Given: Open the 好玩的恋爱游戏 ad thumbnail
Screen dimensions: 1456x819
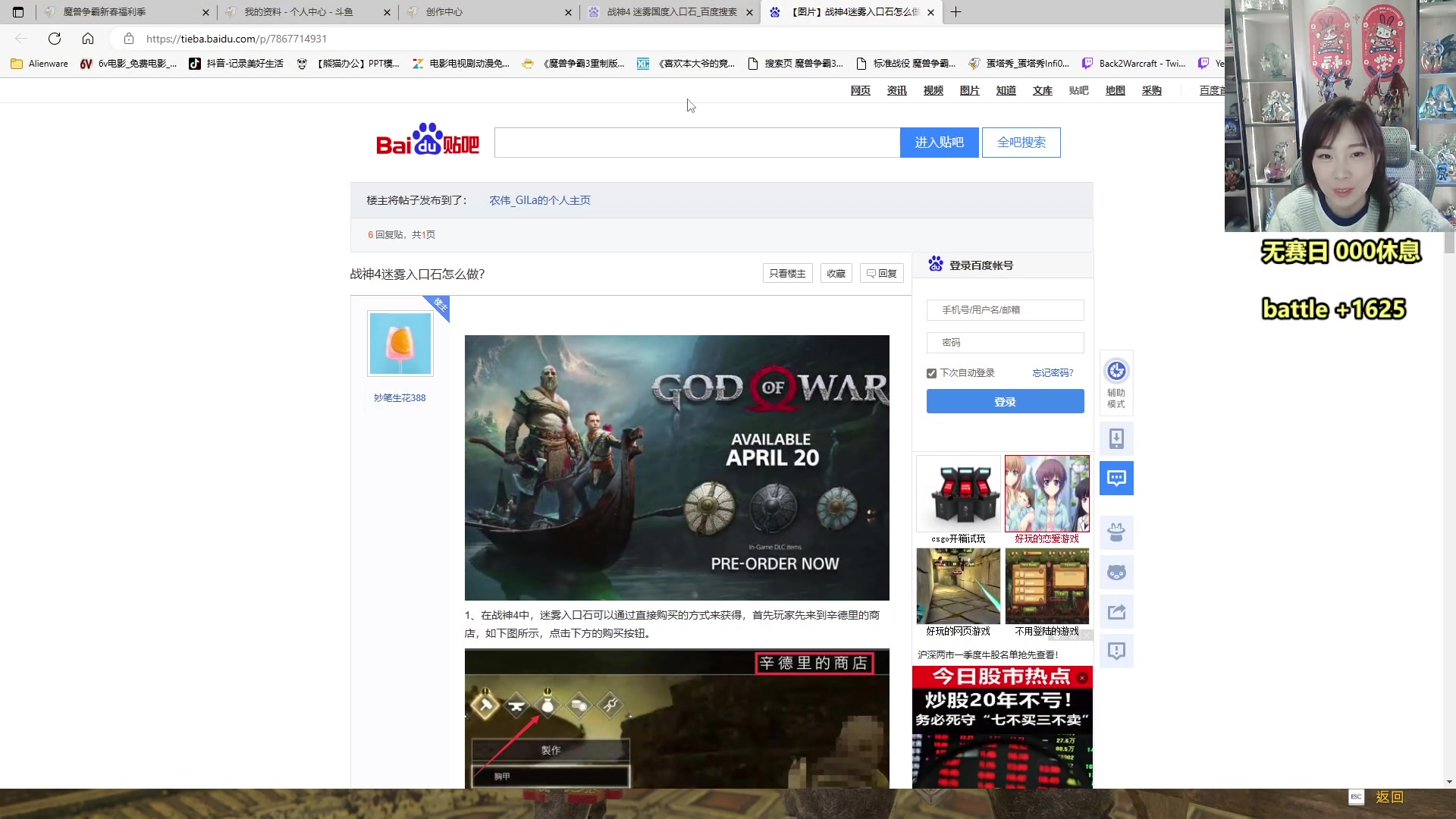Looking at the screenshot, I should pos(1046,494).
